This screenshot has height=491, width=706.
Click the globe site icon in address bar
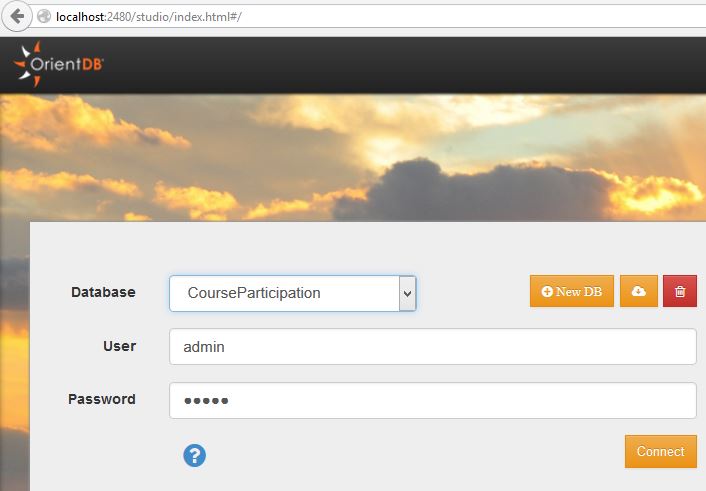44,18
